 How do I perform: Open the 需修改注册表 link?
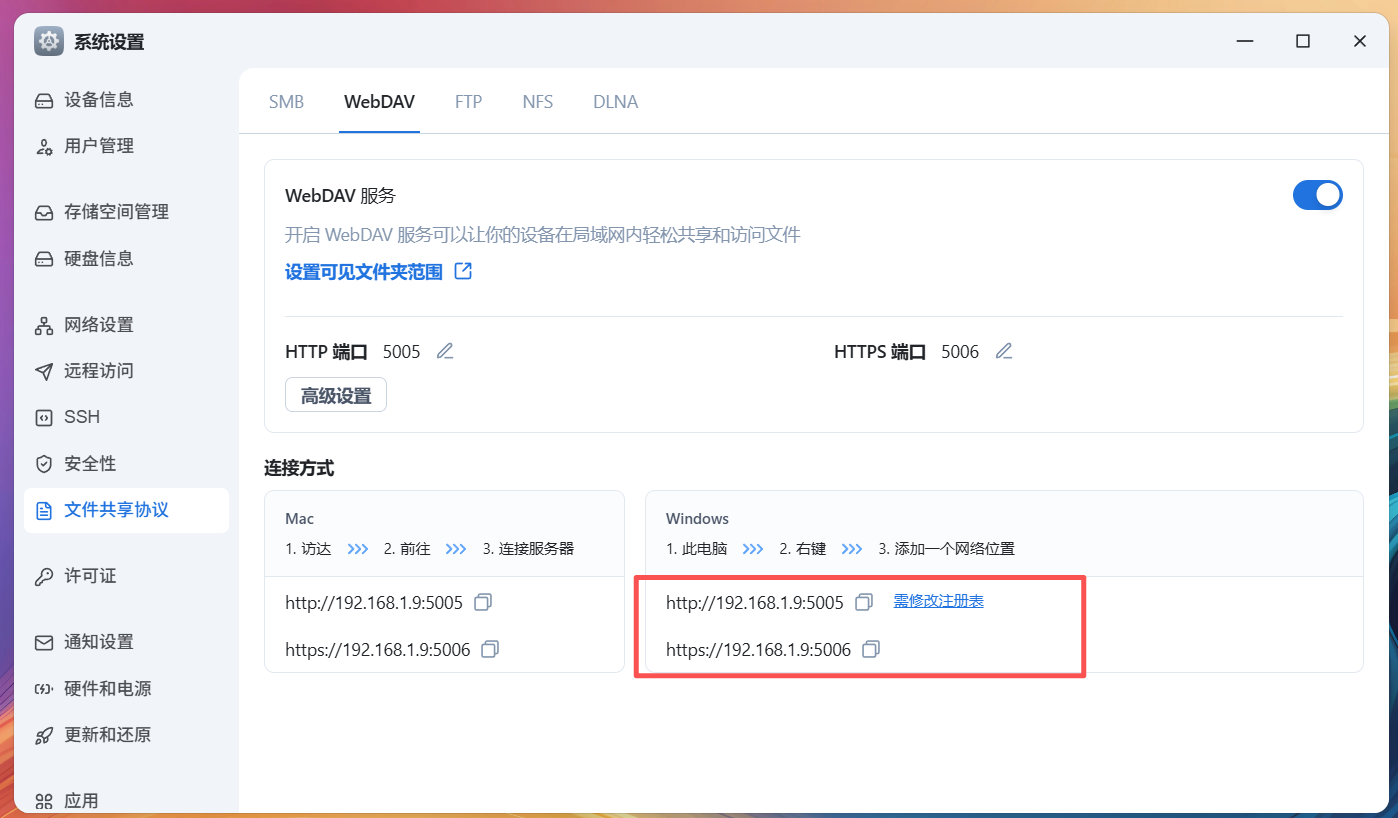(x=938, y=601)
